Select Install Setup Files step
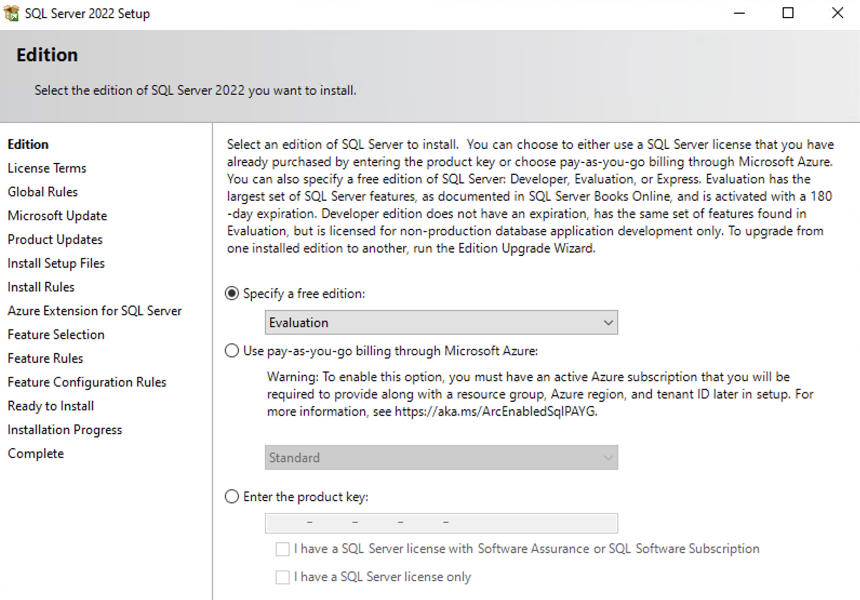The image size is (860, 600). click(56, 263)
